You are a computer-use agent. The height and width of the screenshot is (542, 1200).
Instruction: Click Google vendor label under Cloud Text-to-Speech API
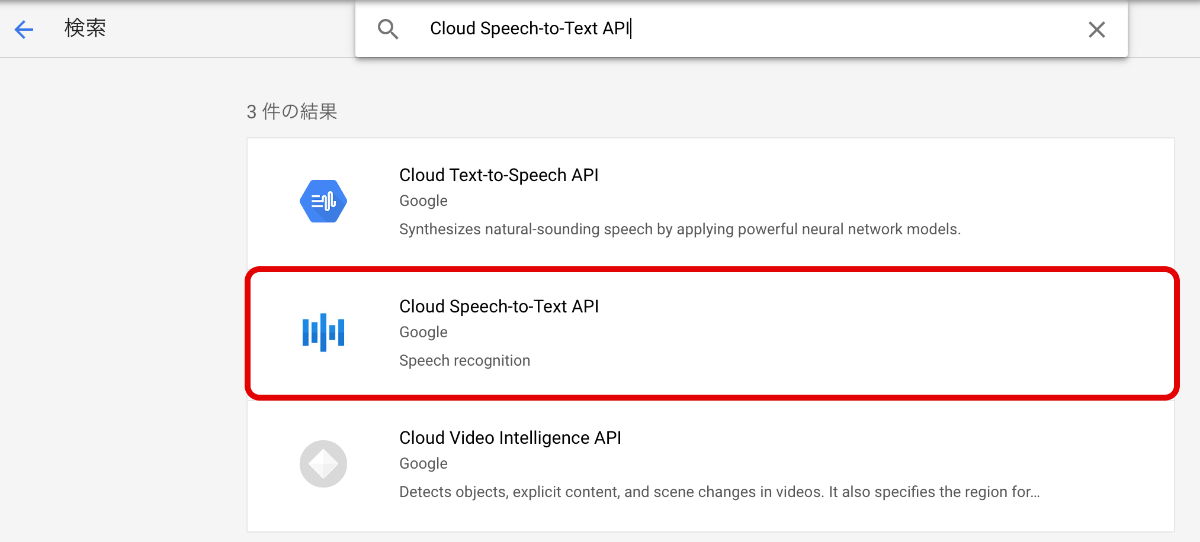tap(423, 201)
